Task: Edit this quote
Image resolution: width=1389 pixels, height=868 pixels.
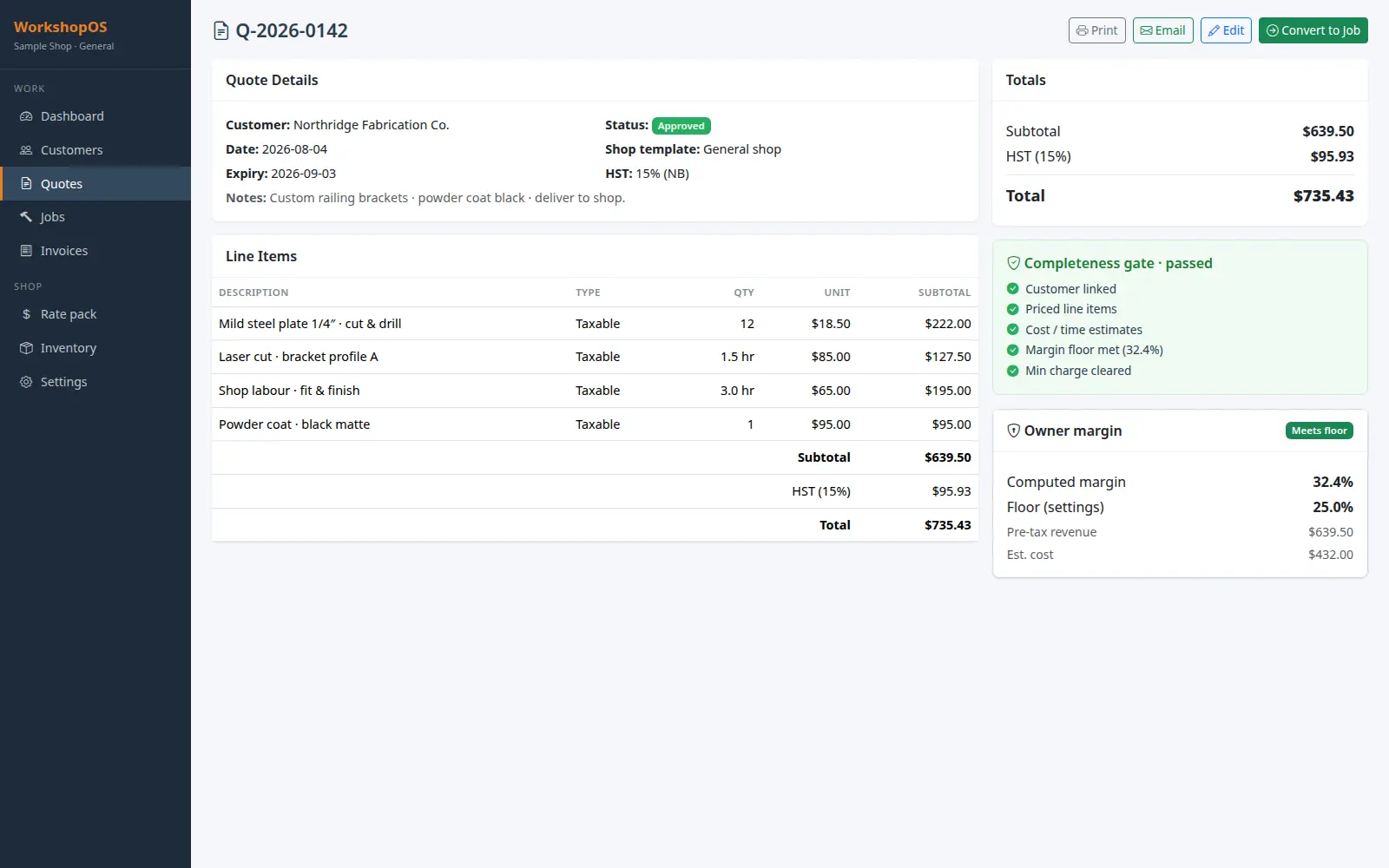Action: click(1226, 30)
